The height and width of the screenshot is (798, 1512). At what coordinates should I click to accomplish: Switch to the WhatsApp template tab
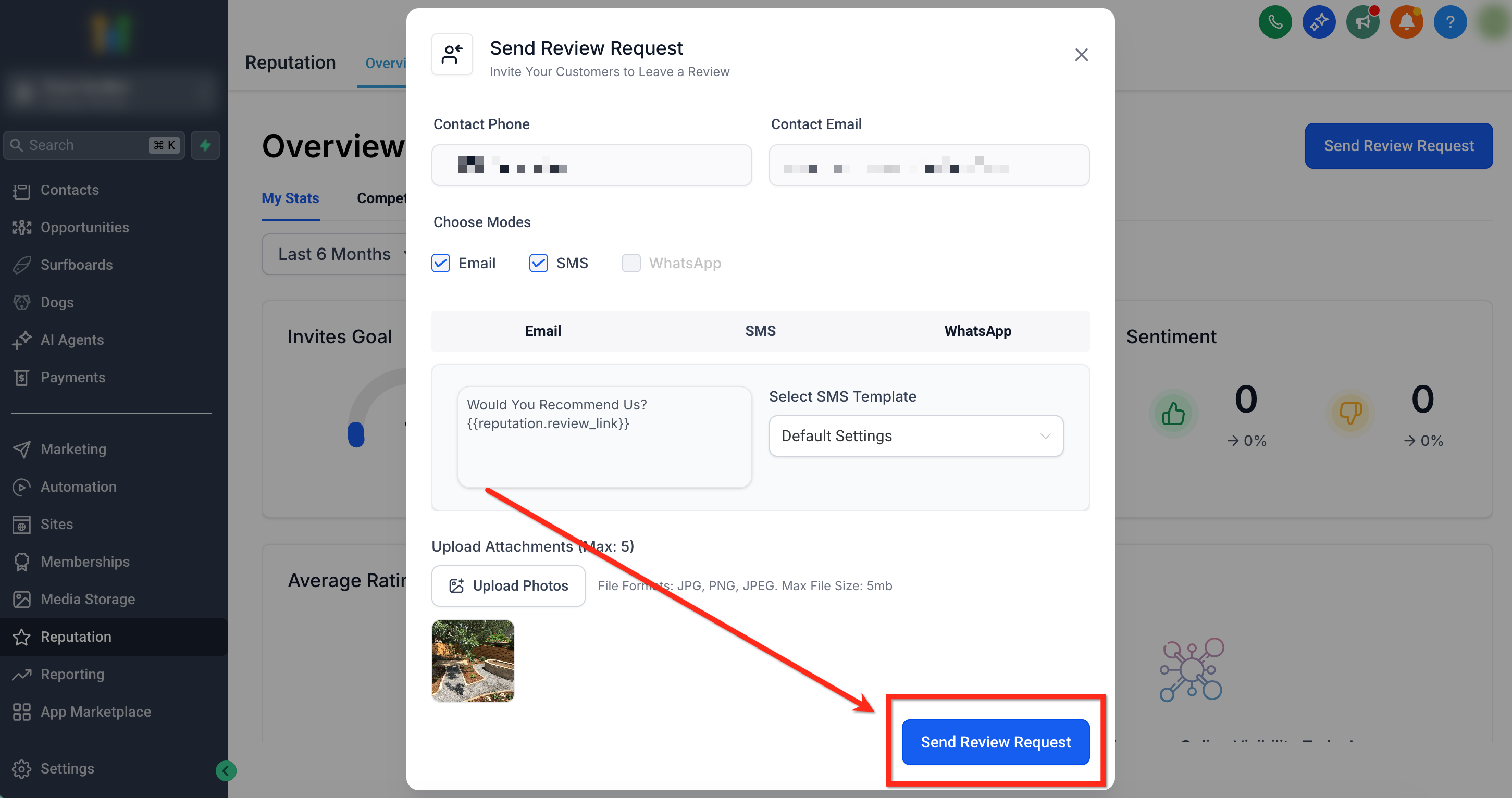[x=977, y=331]
